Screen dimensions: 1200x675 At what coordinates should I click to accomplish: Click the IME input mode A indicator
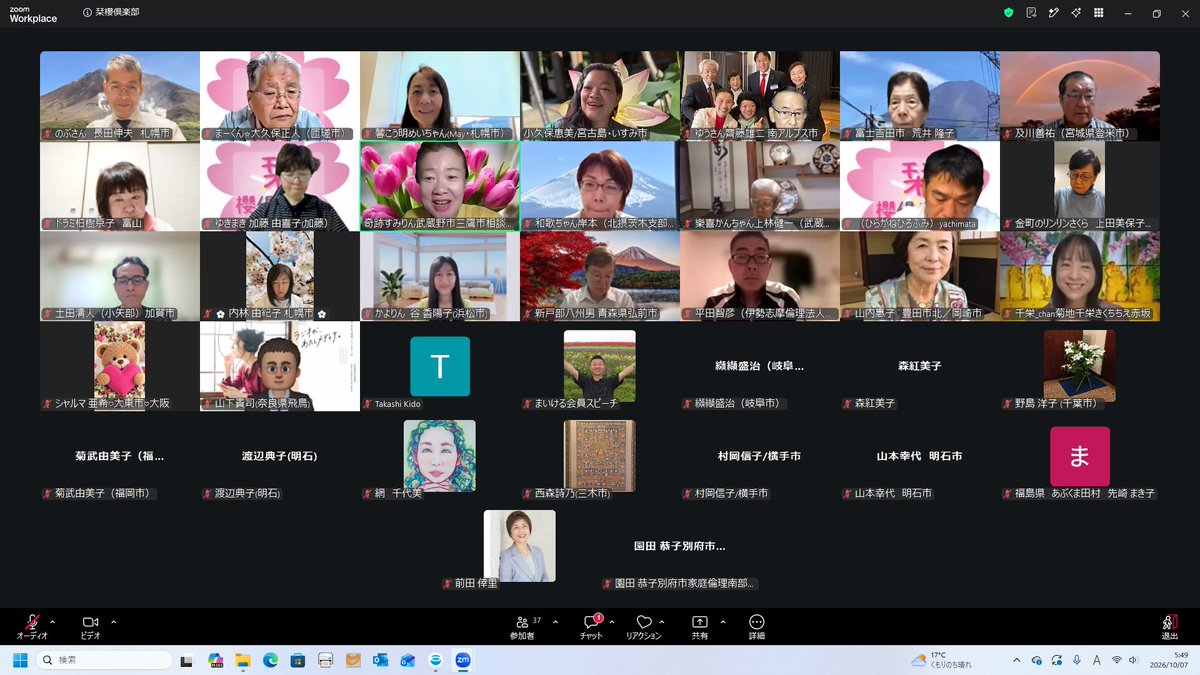click(x=1097, y=660)
